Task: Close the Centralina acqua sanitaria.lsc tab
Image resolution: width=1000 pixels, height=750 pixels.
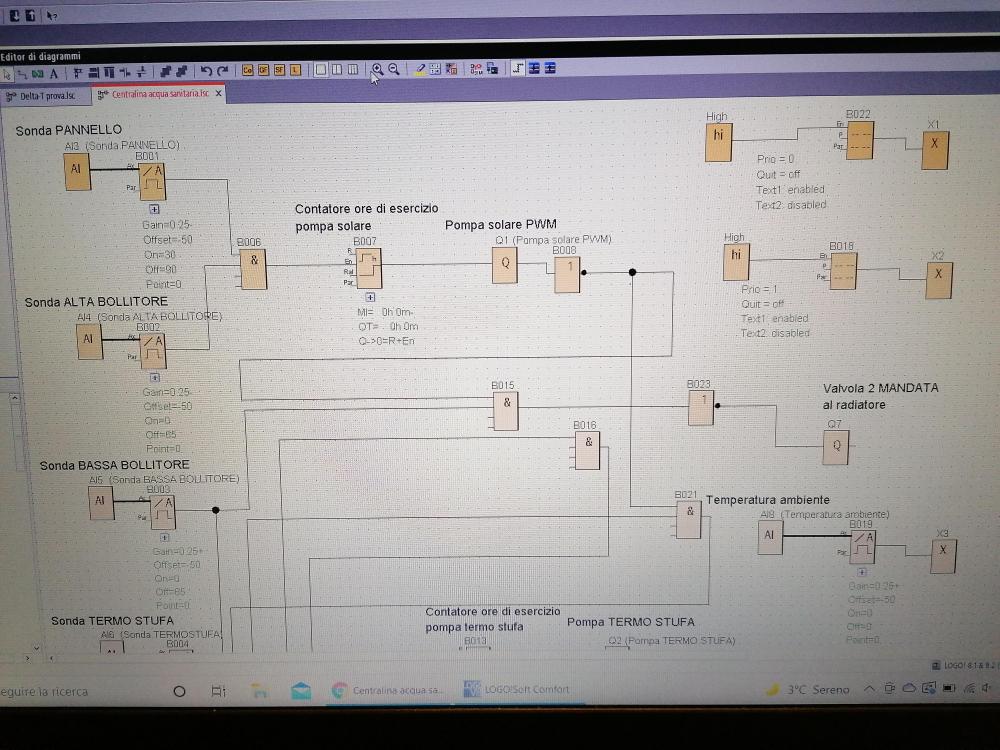Action: click(x=219, y=94)
